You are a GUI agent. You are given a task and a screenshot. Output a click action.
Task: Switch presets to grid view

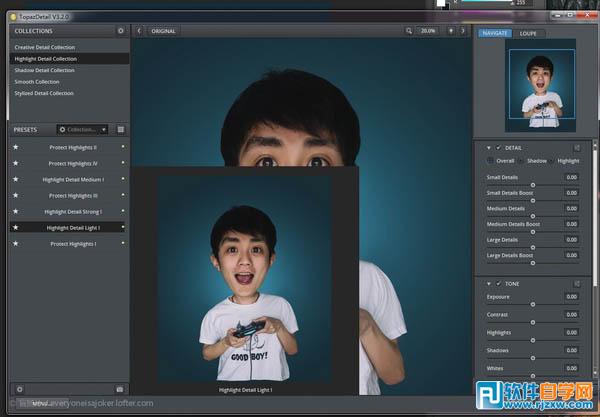coord(121,129)
